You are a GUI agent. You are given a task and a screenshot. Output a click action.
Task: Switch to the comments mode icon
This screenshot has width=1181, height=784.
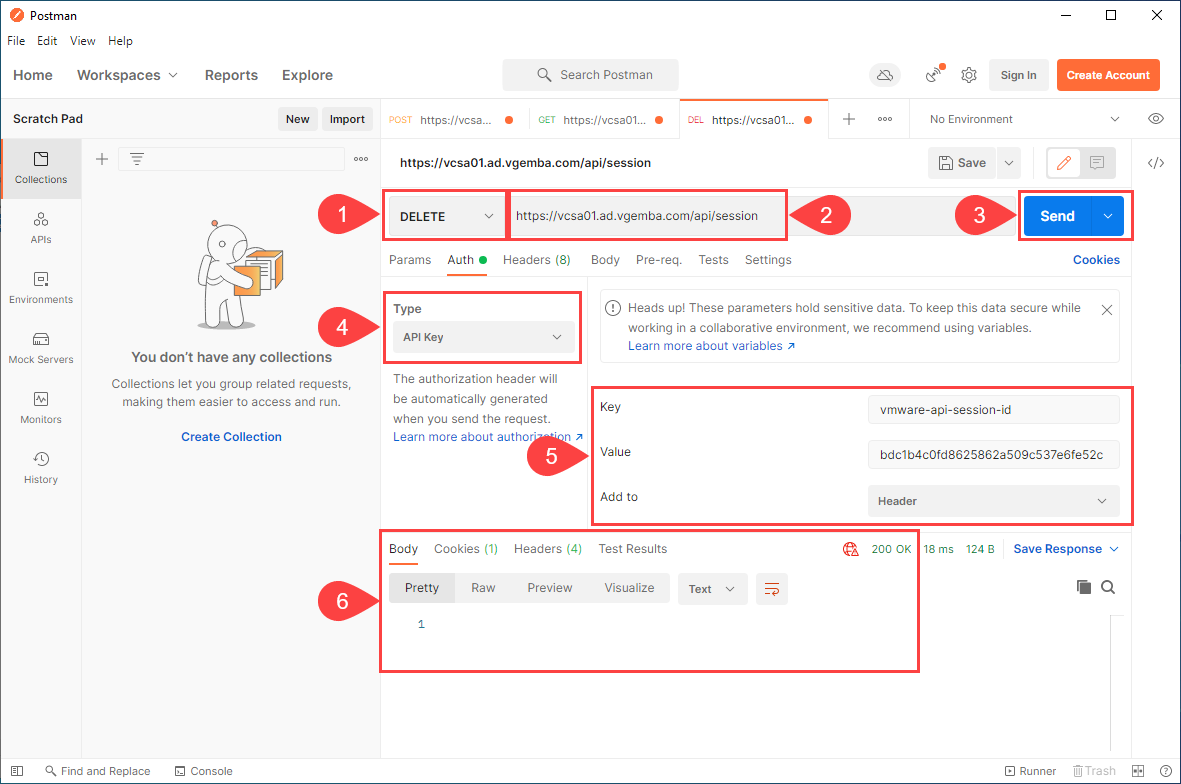coord(1097,163)
